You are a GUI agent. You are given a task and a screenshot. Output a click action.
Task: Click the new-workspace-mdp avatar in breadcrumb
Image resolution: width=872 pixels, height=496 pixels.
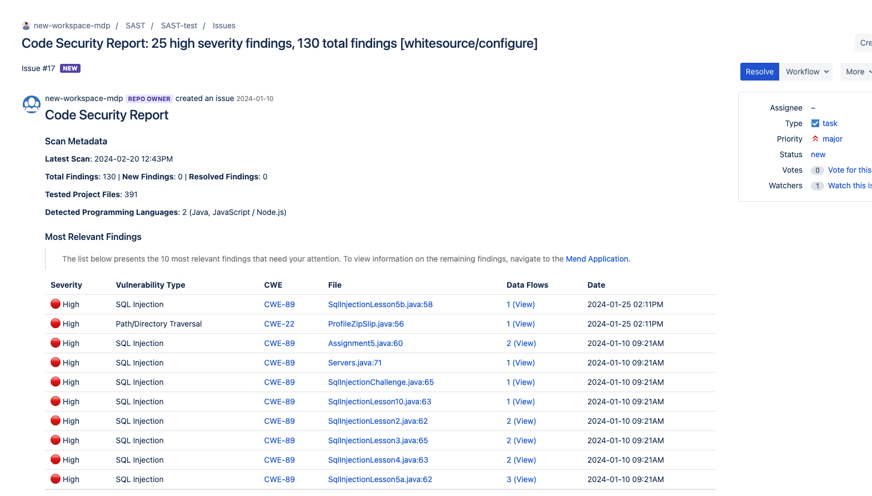point(26,26)
